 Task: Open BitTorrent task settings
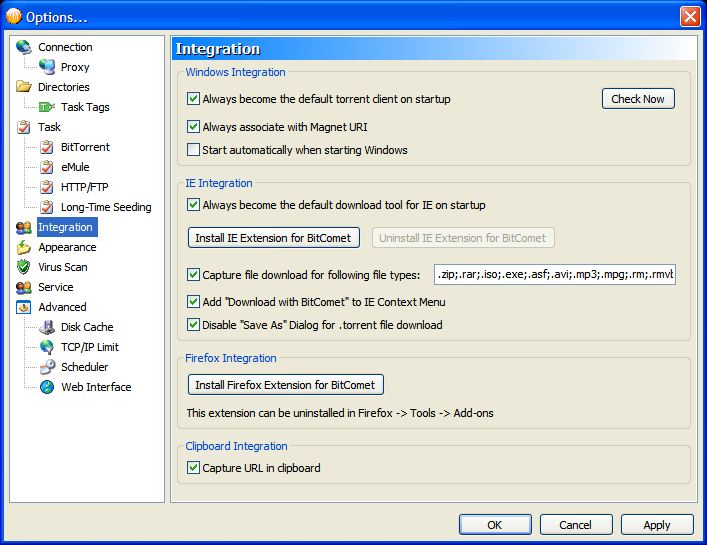[x=85, y=147]
